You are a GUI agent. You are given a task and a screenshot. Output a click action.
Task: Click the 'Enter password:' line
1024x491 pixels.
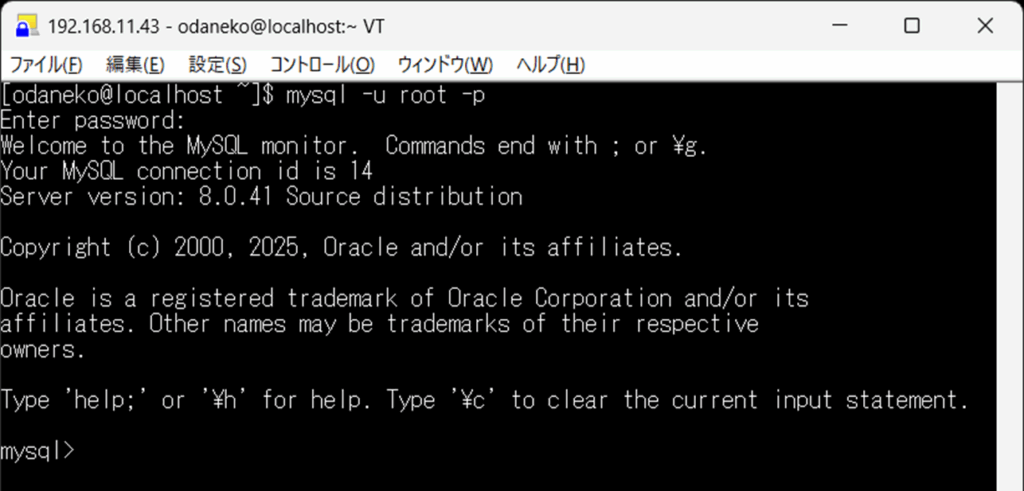pyautogui.click(x=93, y=121)
